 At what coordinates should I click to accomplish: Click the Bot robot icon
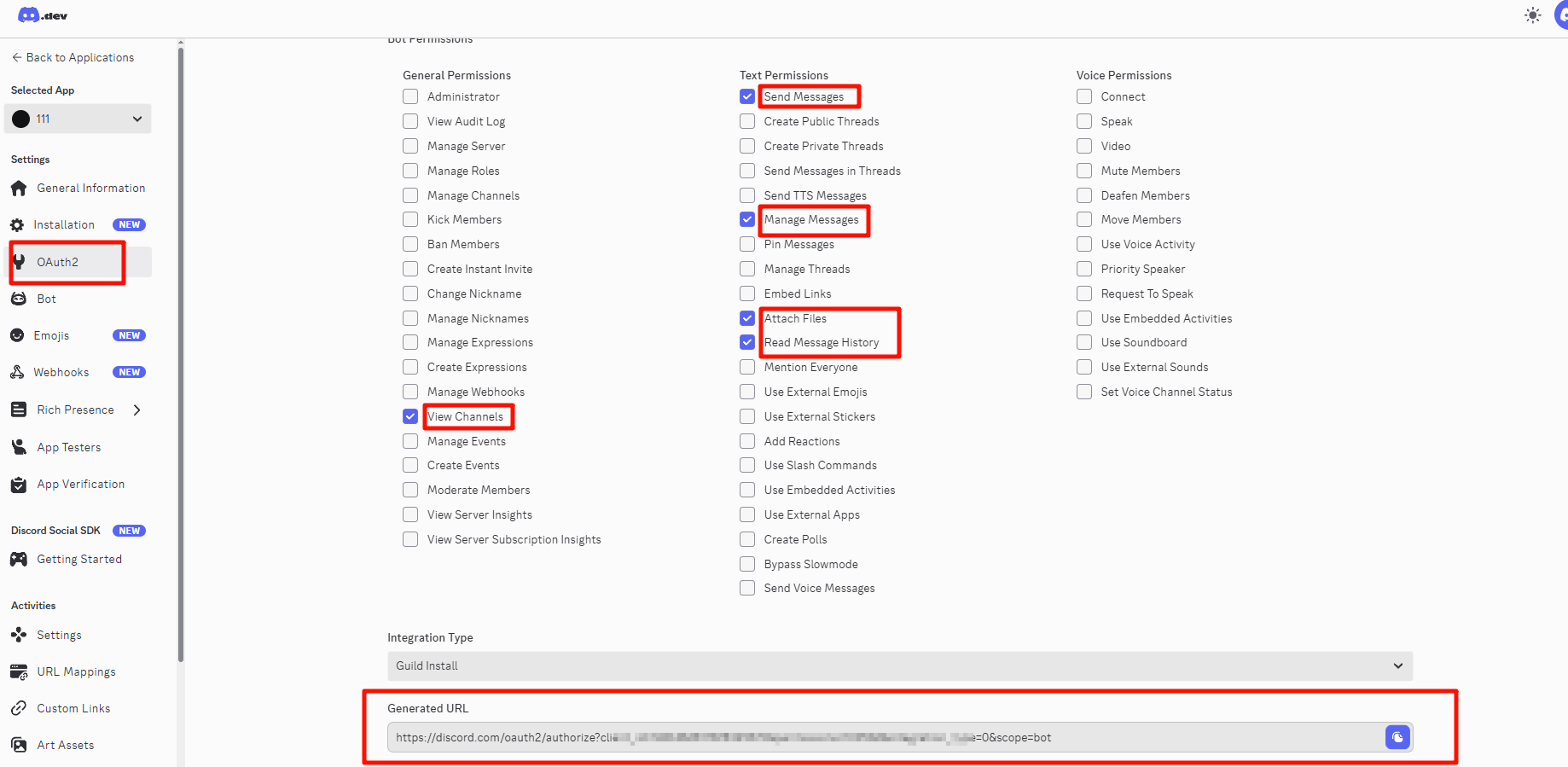tap(19, 299)
